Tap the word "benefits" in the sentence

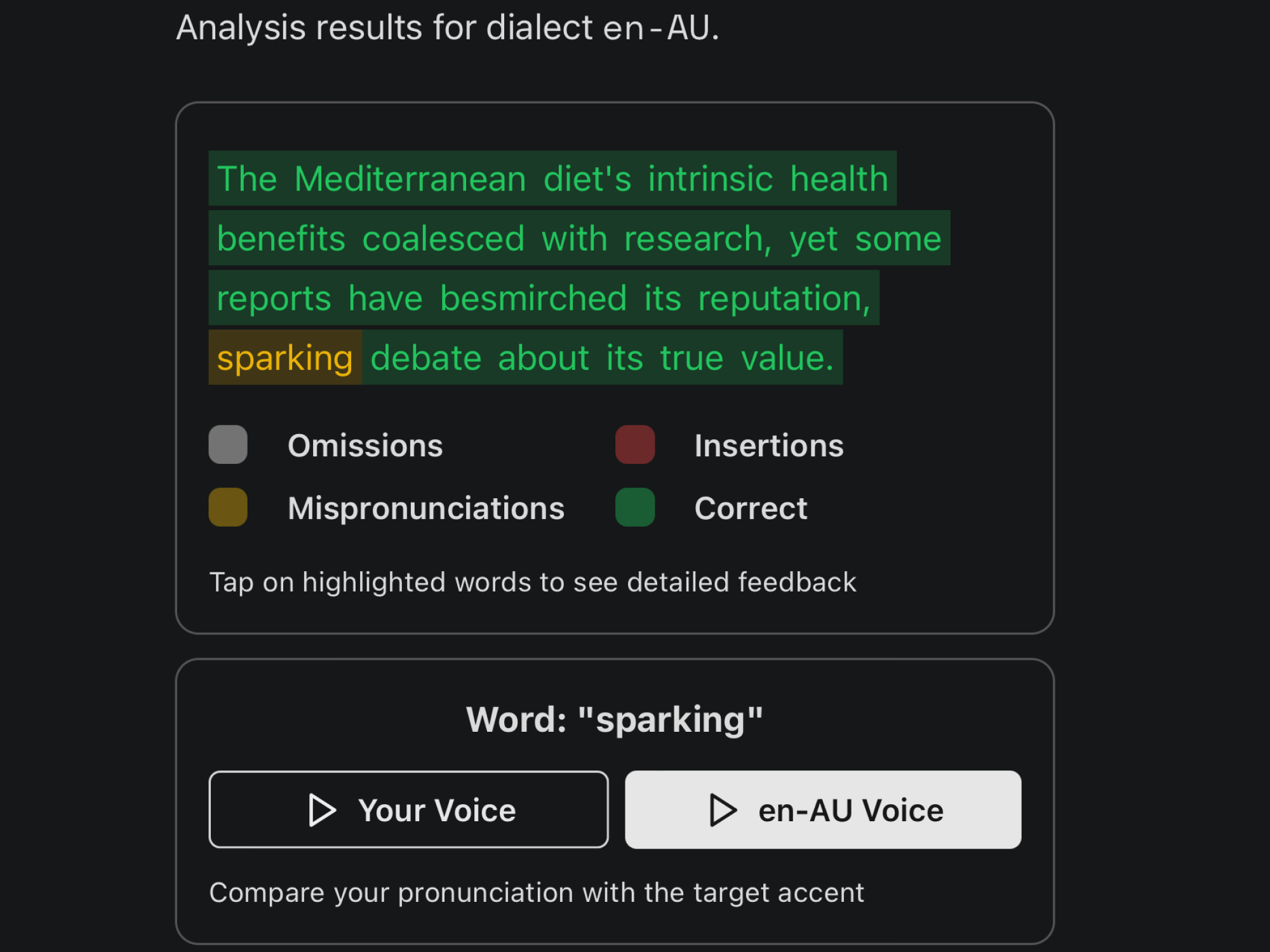coord(281,239)
